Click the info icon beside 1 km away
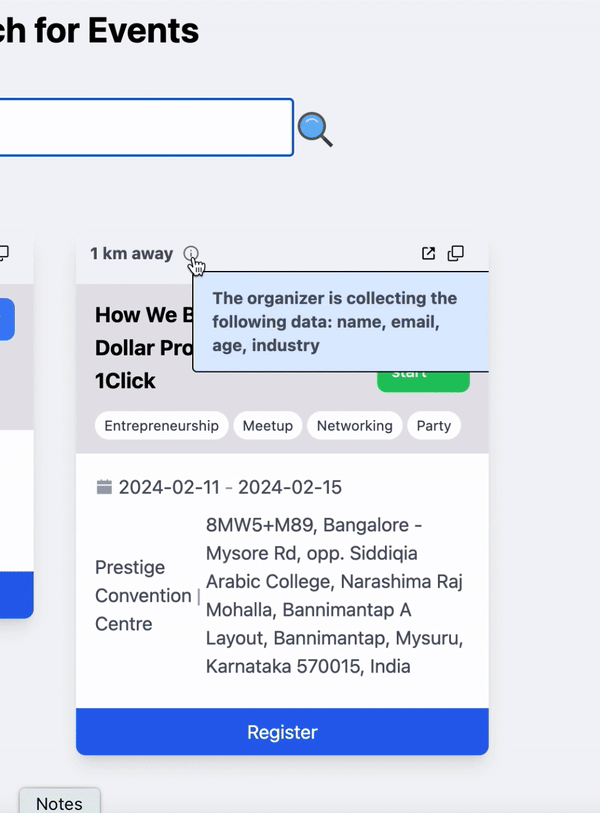Viewport: 600px width, 813px height. [x=191, y=254]
